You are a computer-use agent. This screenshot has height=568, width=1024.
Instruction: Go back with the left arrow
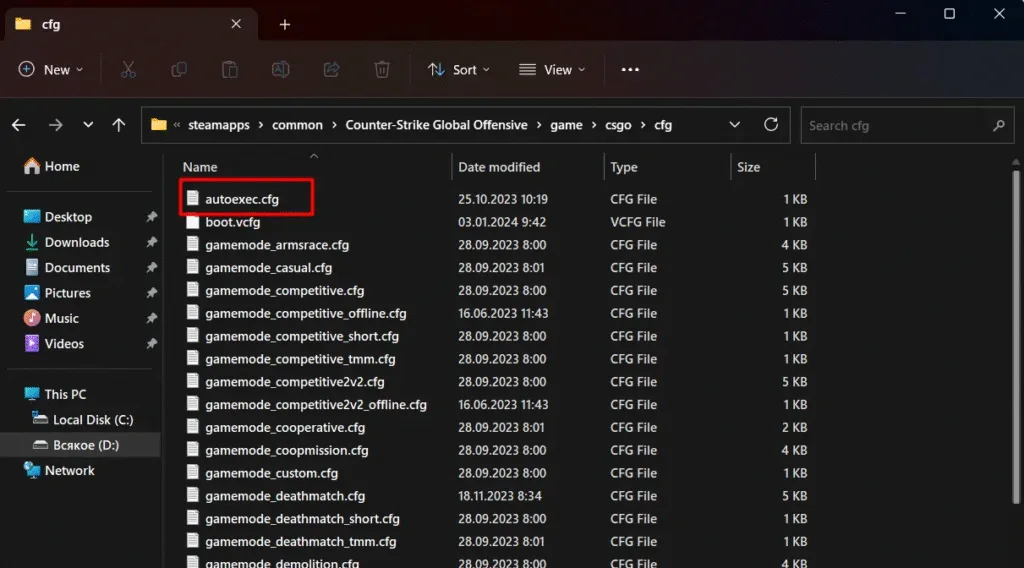(x=18, y=125)
